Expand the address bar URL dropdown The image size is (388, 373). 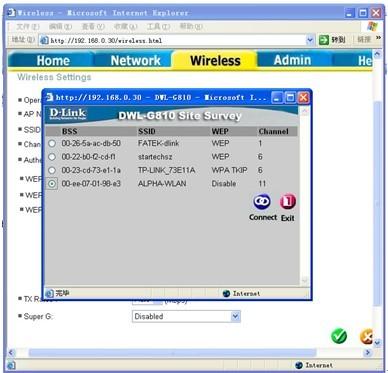(310, 40)
